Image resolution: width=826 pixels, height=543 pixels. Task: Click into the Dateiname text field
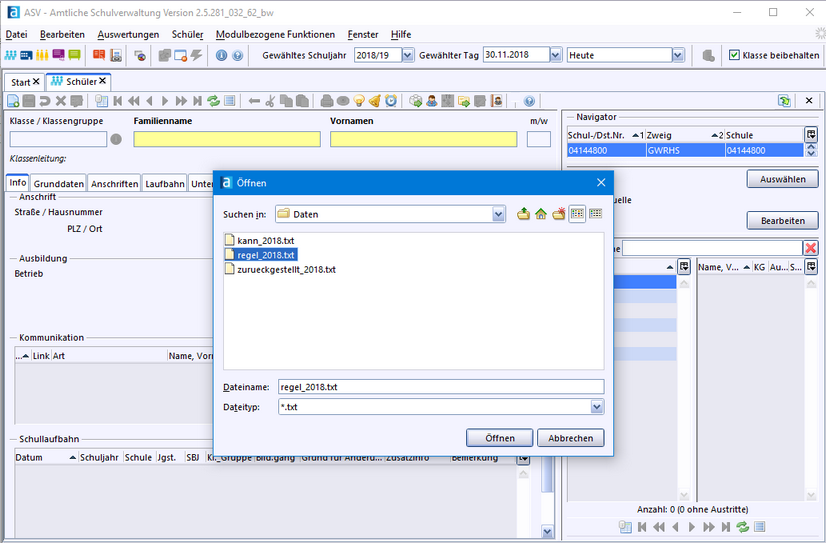[440, 386]
